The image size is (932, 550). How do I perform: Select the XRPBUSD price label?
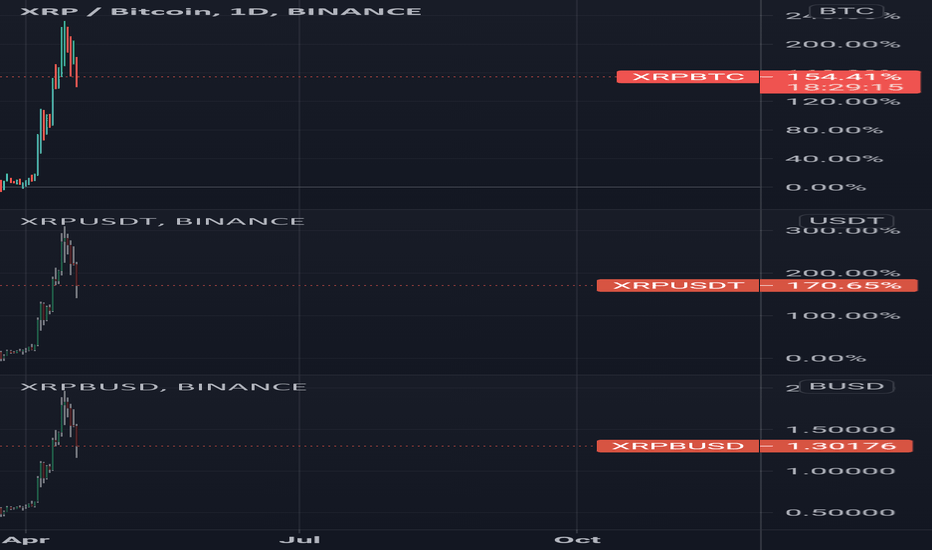[678, 446]
